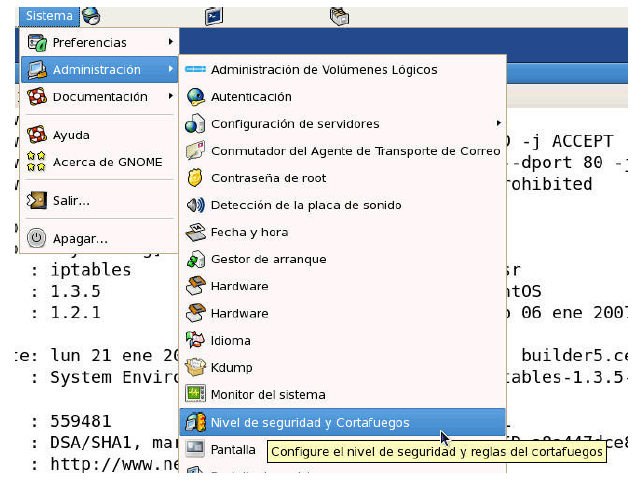The height and width of the screenshot is (482, 637).
Task: Open the web browser globe panel icon
Action: 91,16
